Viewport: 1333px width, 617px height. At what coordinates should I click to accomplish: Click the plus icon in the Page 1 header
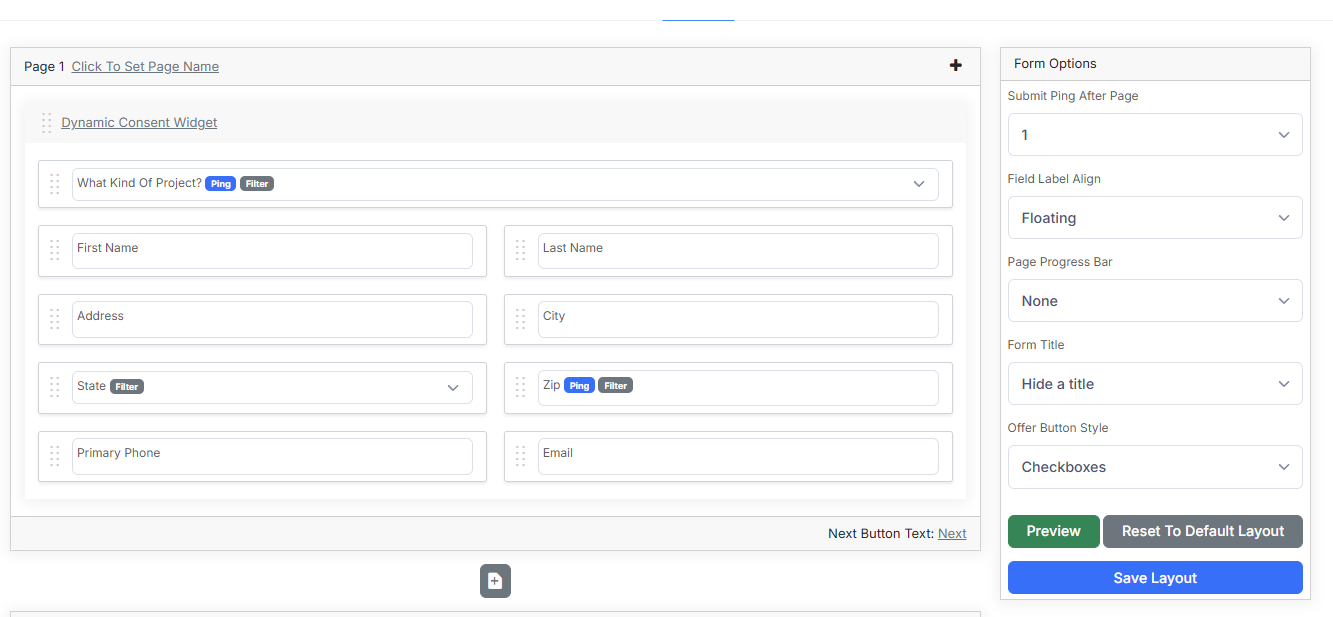click(x=955, y=65)
